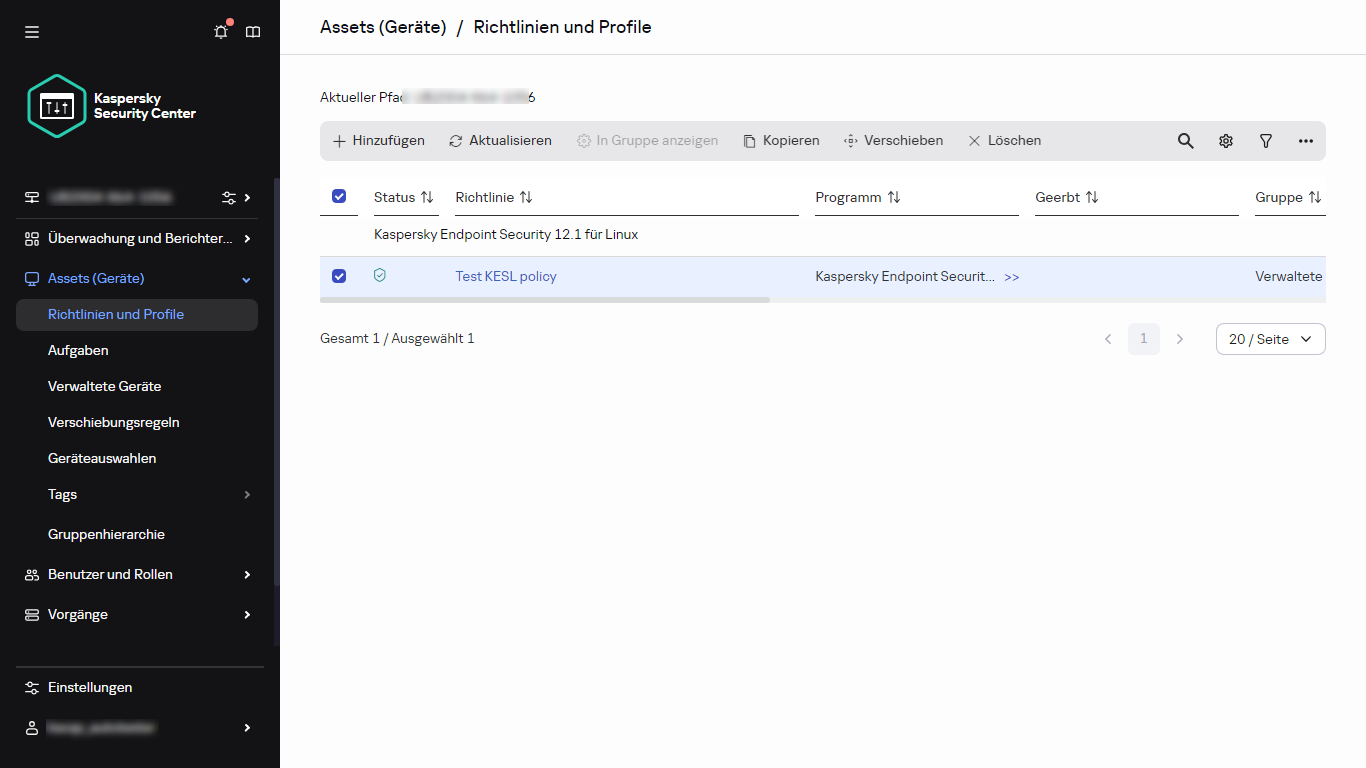Screen dimensions: 1366x768
Task: Click the Hinzufügen button
Action: pos(379,141)
